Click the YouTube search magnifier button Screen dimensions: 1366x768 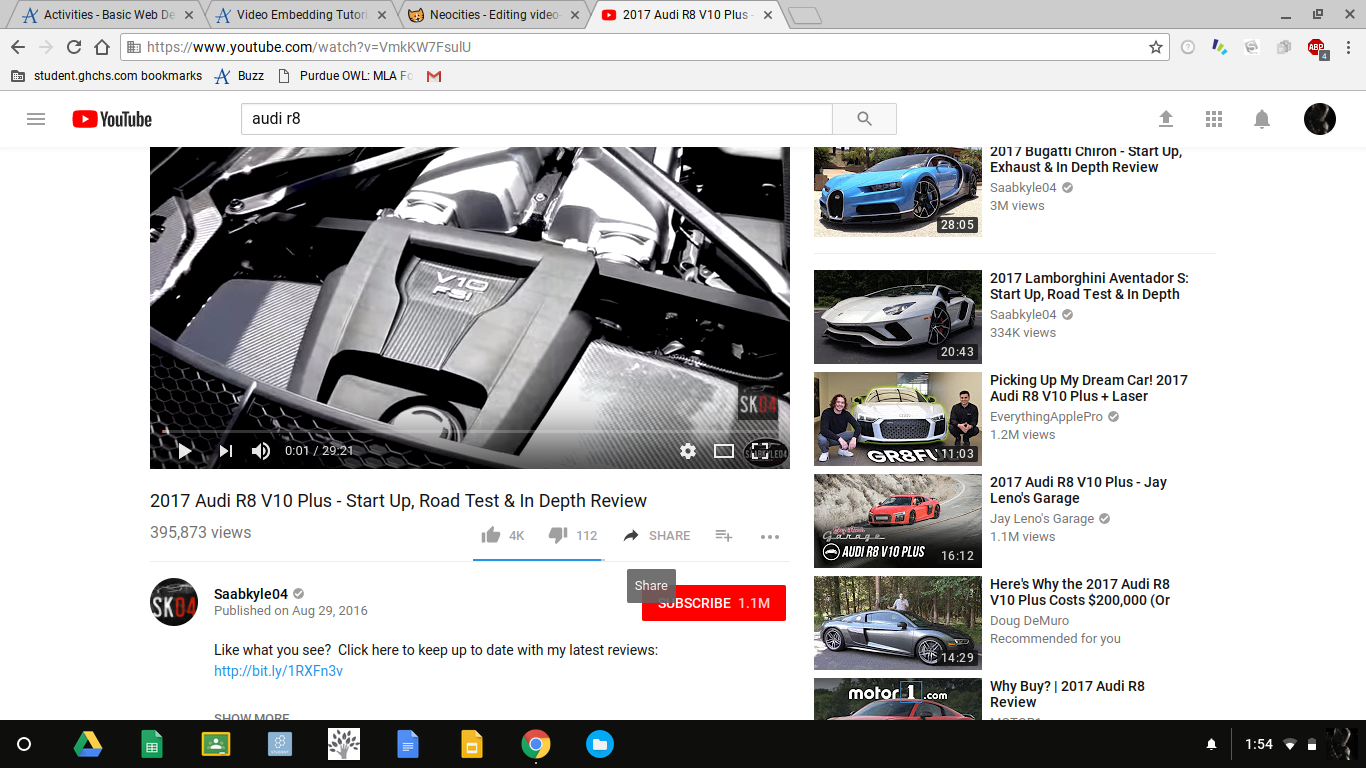click(x=864, y=119)
